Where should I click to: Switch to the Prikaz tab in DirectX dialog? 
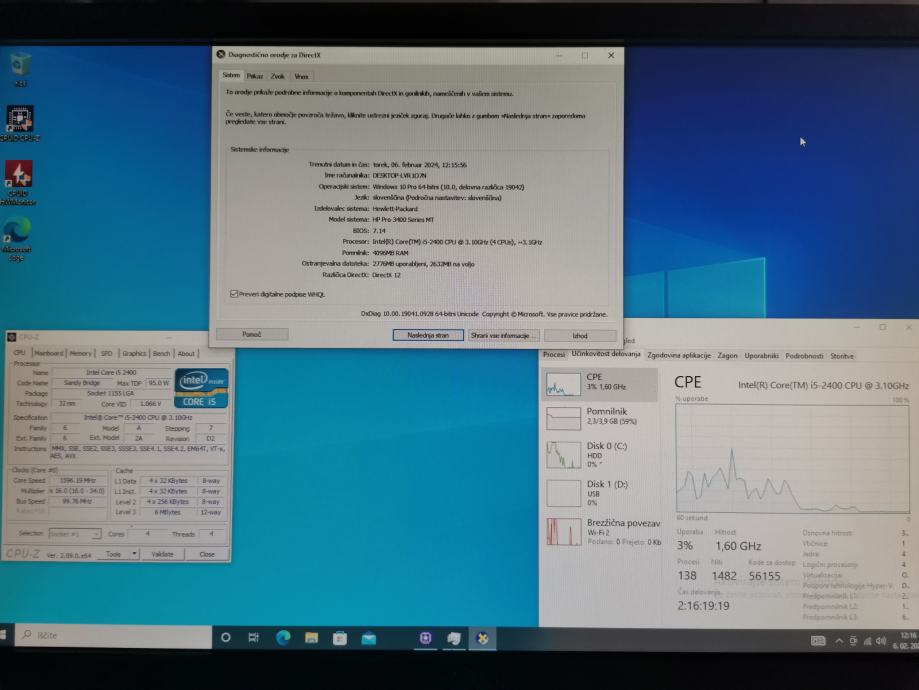[x=255, y=76]
